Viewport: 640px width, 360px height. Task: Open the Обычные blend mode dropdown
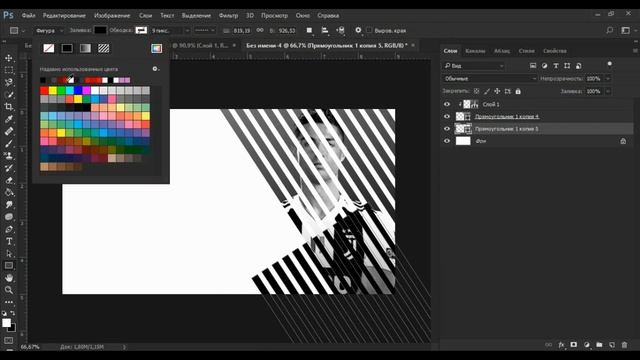[x=490, y=78]
